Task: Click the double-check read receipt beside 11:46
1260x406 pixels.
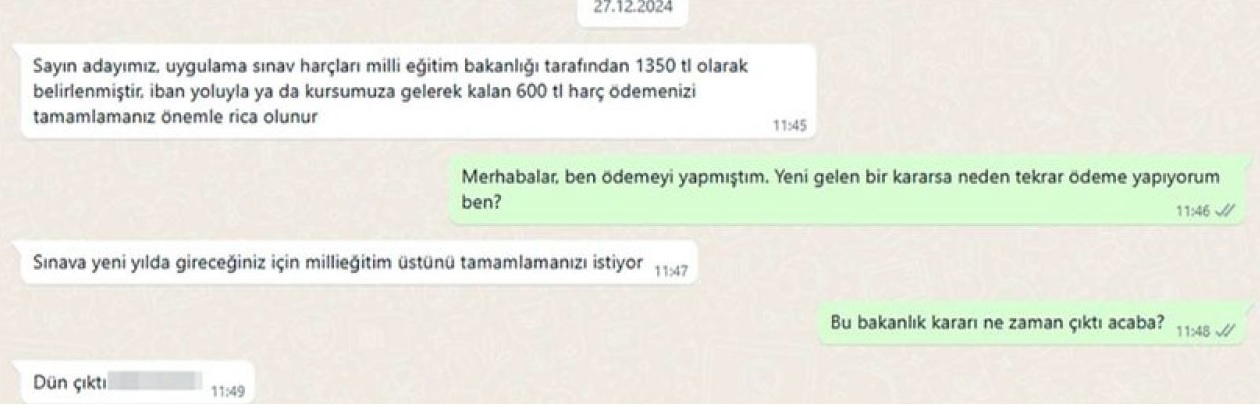Action: click(x=1228, y=209)
